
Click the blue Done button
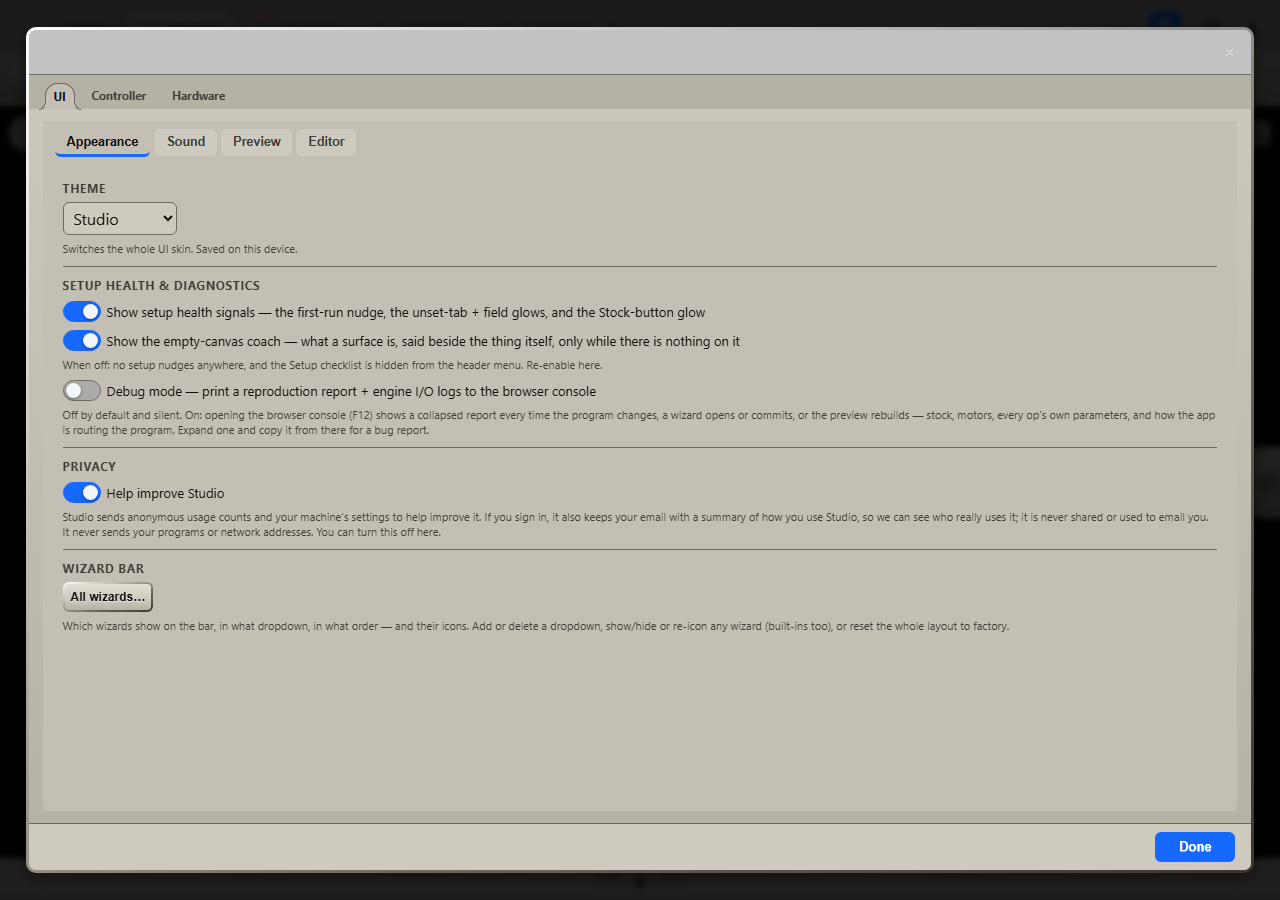1195,847
